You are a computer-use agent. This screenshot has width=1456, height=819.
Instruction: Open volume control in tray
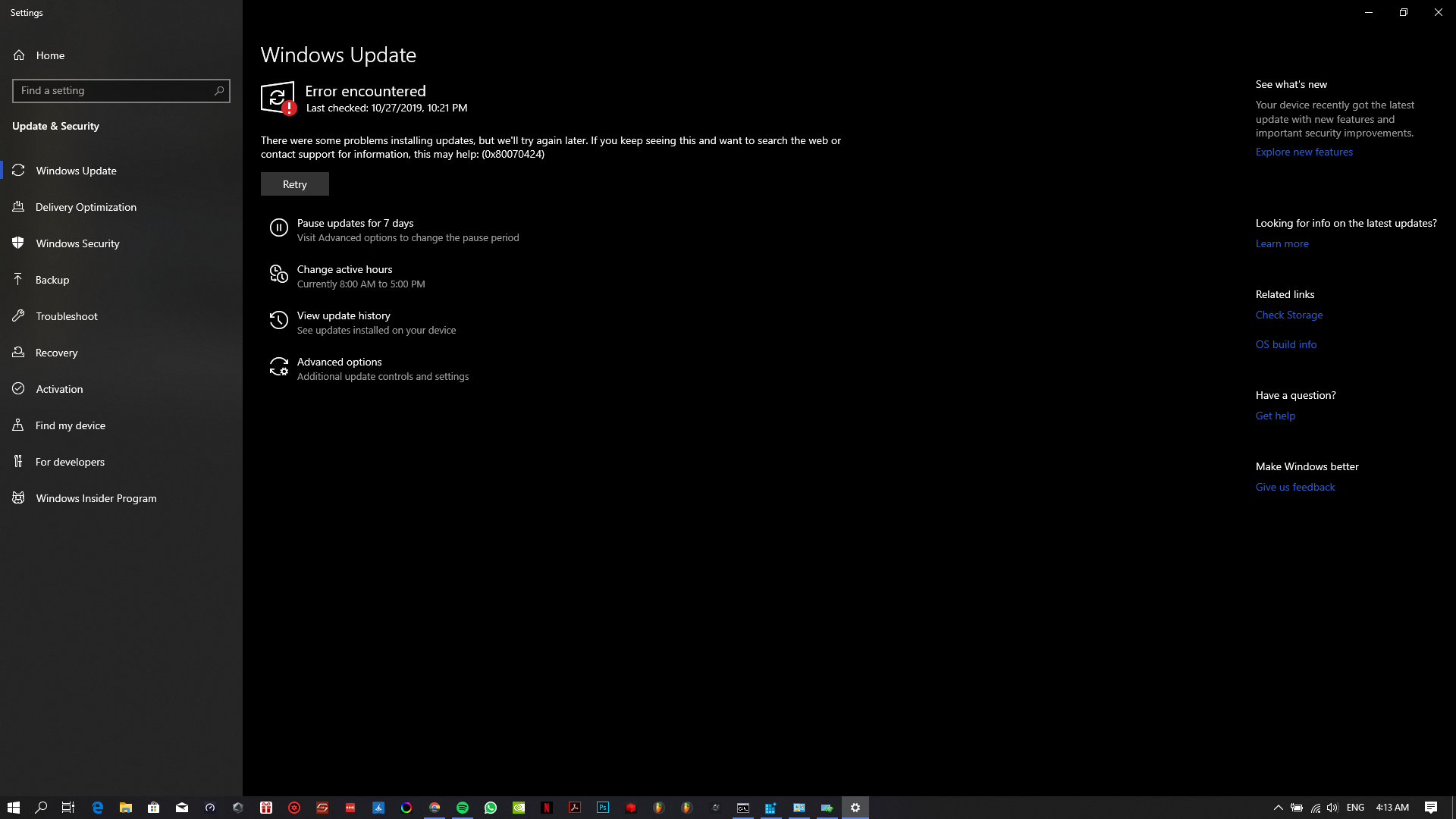1332,808
